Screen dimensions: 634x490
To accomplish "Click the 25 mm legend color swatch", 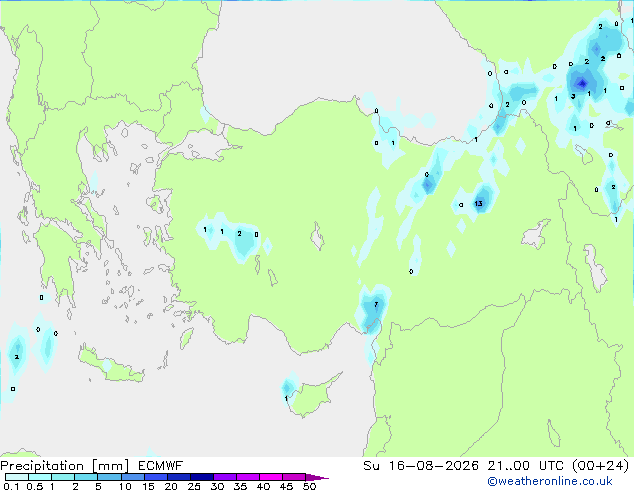I will (x=201, y=477).
